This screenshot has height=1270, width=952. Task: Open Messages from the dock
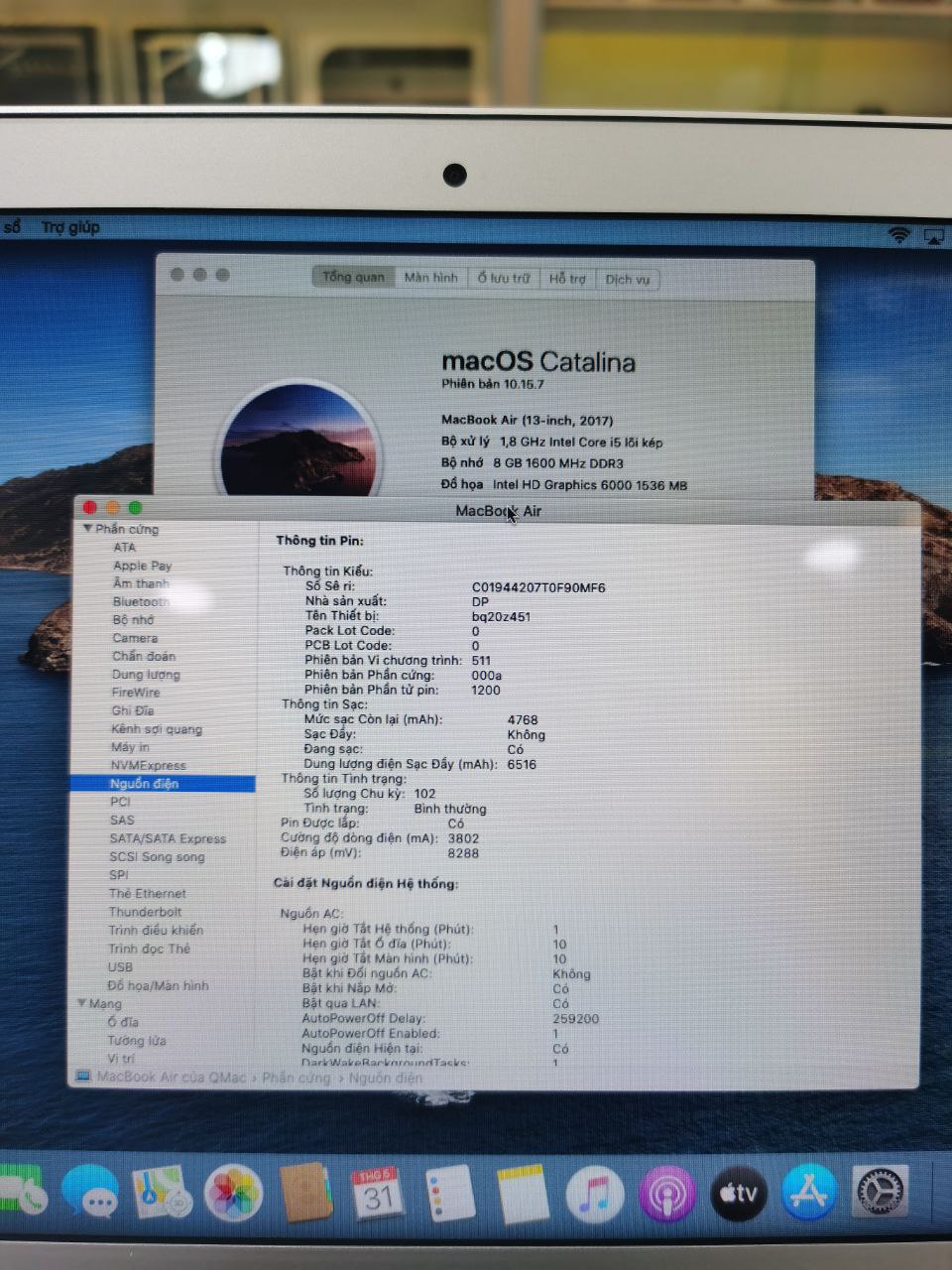click(x=90, y=1192)
